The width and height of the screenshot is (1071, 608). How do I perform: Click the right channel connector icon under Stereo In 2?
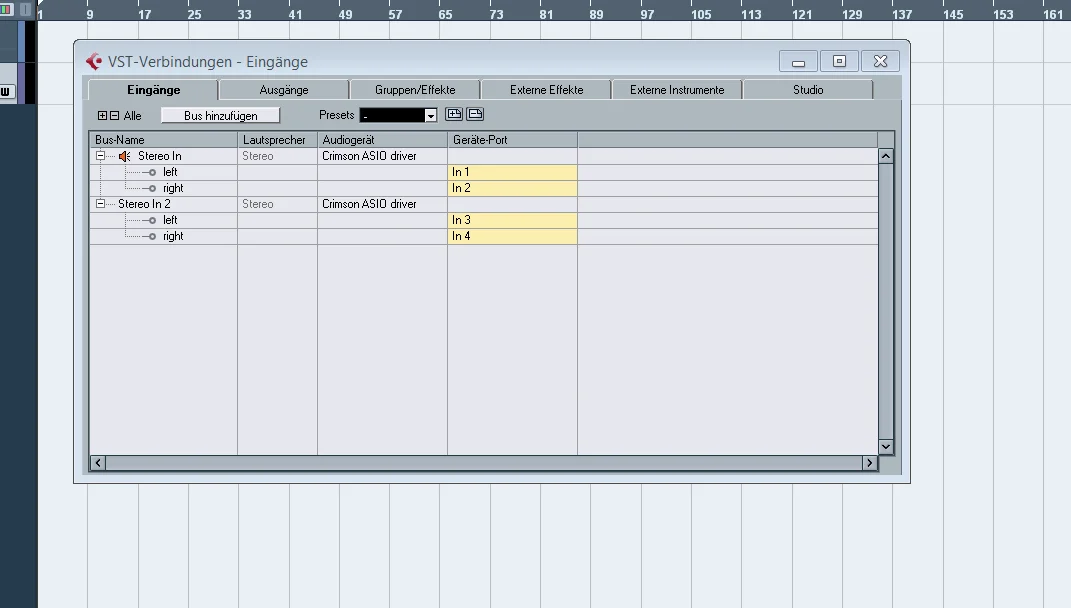(152, 236)
